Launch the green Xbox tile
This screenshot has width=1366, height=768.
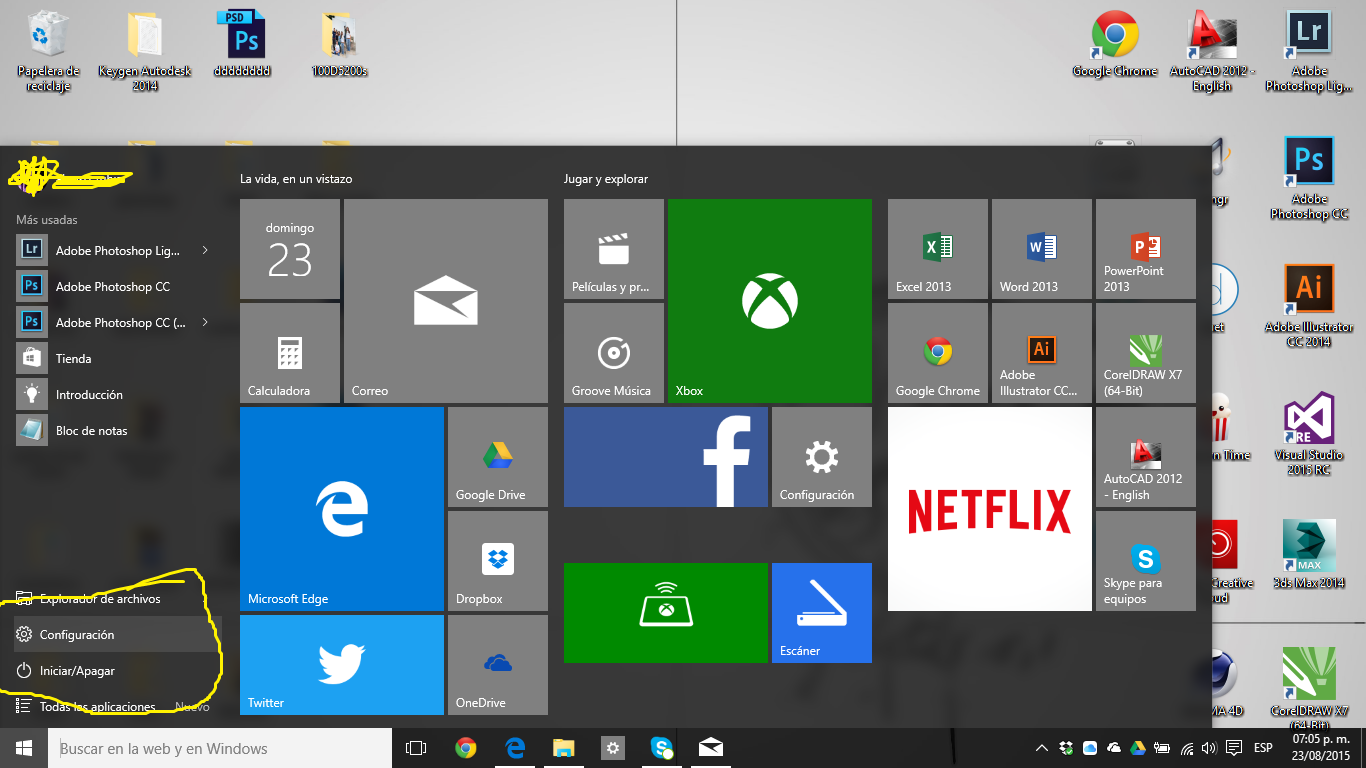point(770,301)
